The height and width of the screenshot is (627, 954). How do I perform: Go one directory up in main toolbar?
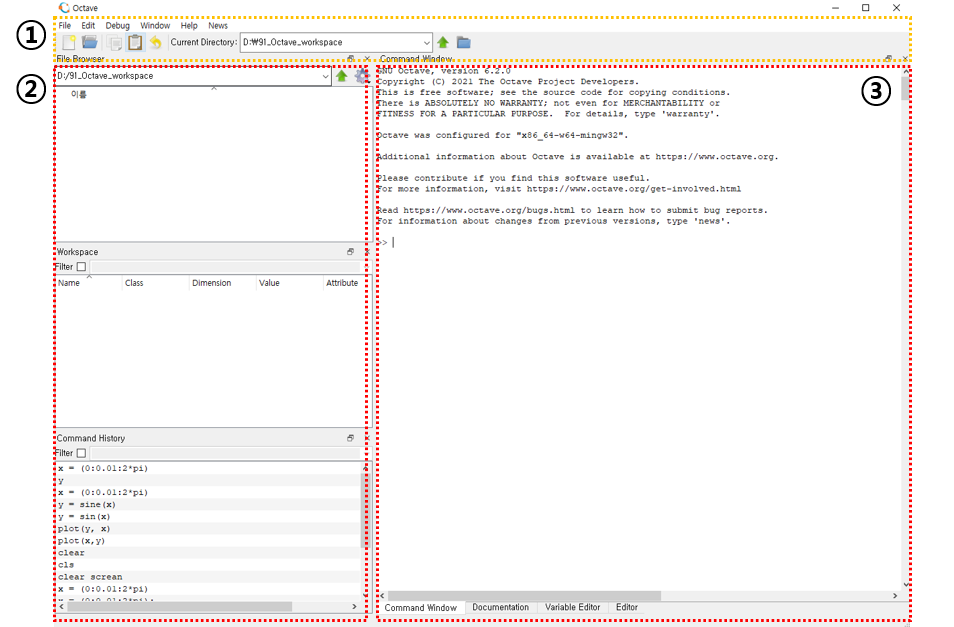443,42
